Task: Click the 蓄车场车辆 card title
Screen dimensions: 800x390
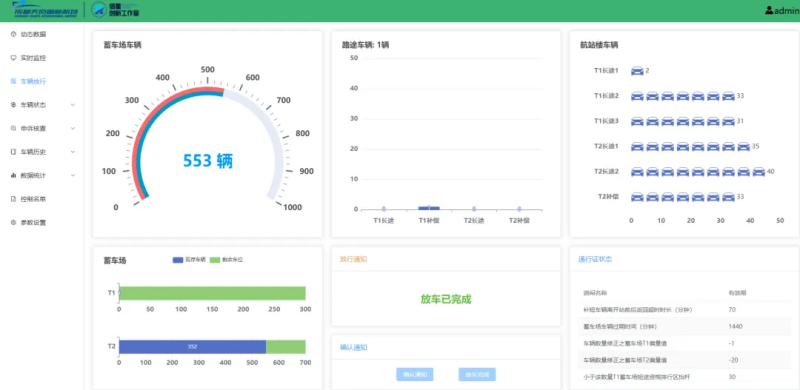Action: click(x=122, y=45)
